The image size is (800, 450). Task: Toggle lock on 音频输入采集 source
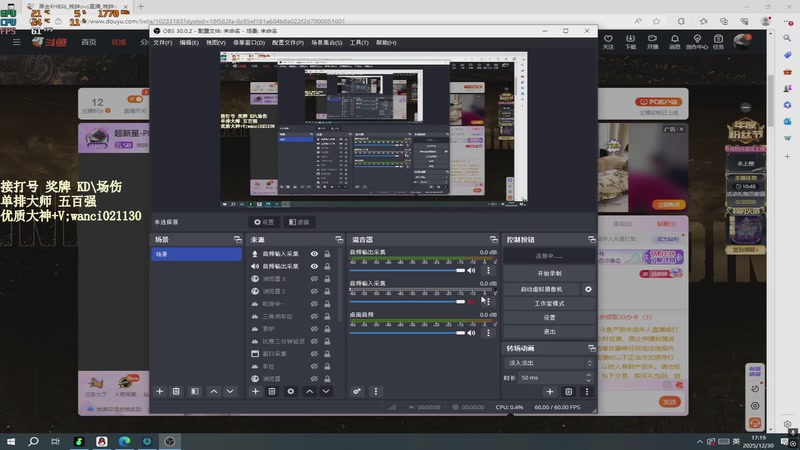tap(327, 254)
